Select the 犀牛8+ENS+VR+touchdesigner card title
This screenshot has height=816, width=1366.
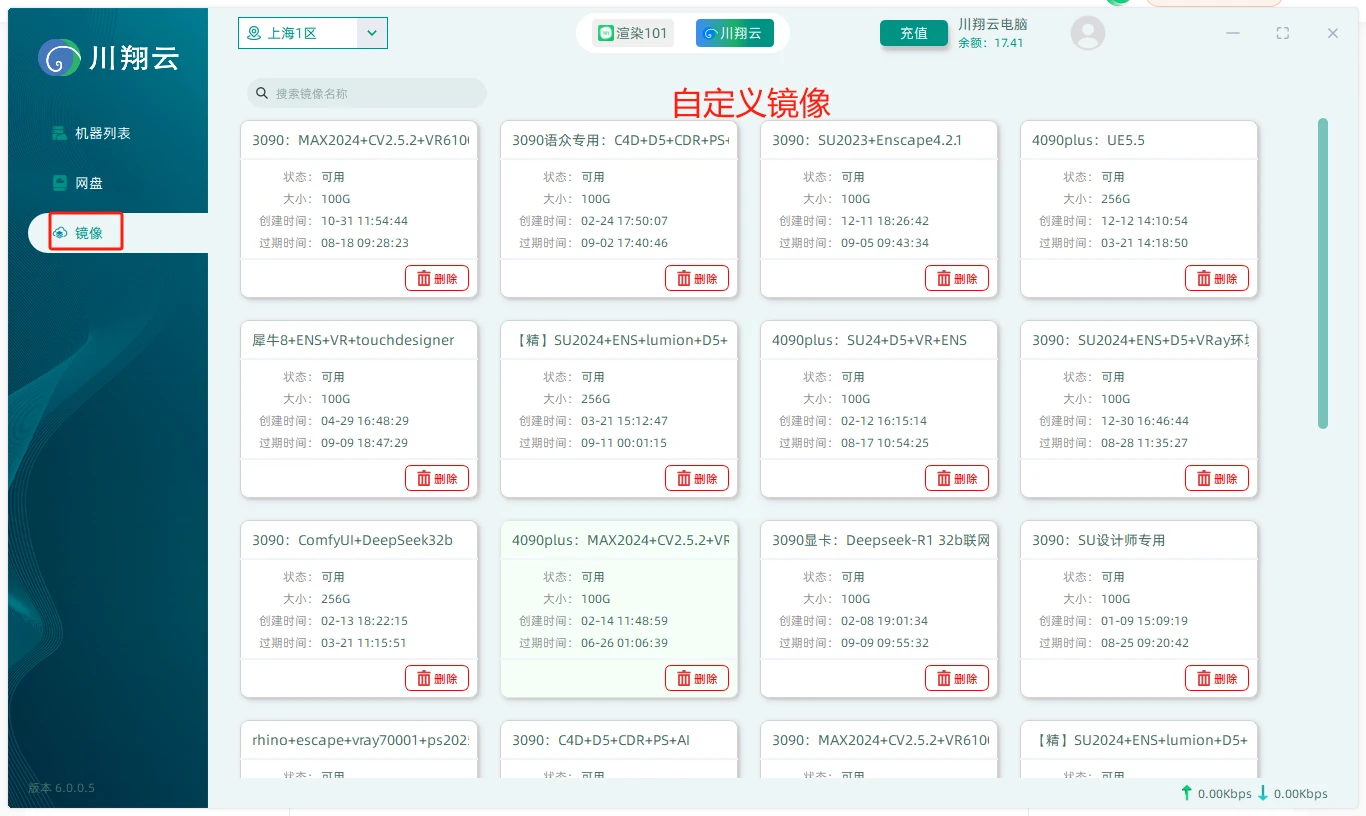tap(353, 340)
